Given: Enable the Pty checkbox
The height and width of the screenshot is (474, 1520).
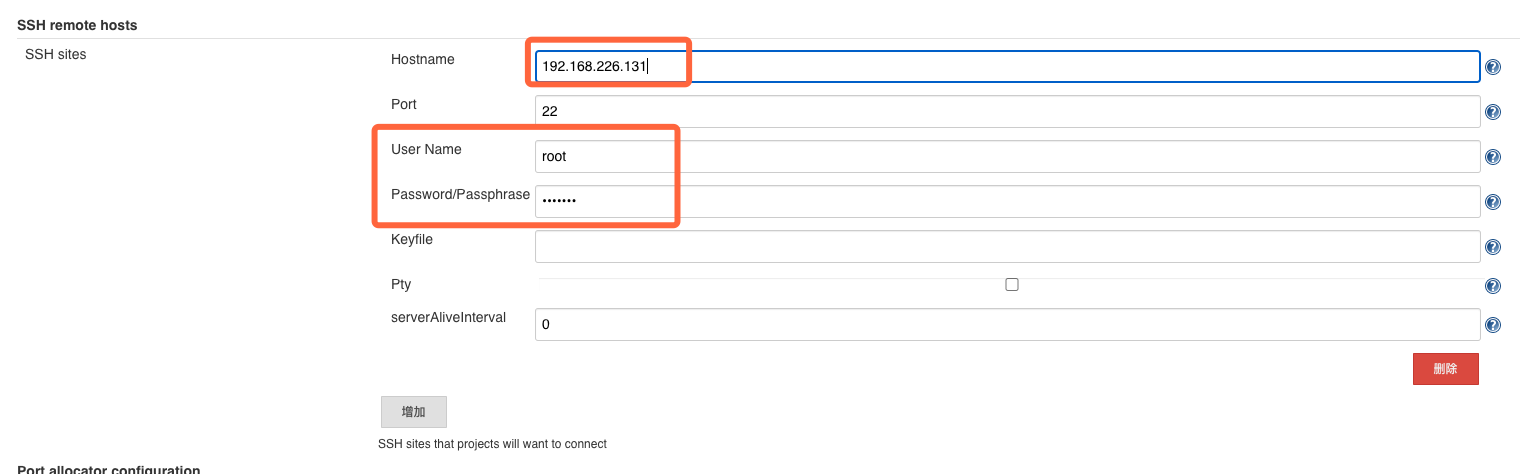Looking at the screenshot, I should point(1012,285).
